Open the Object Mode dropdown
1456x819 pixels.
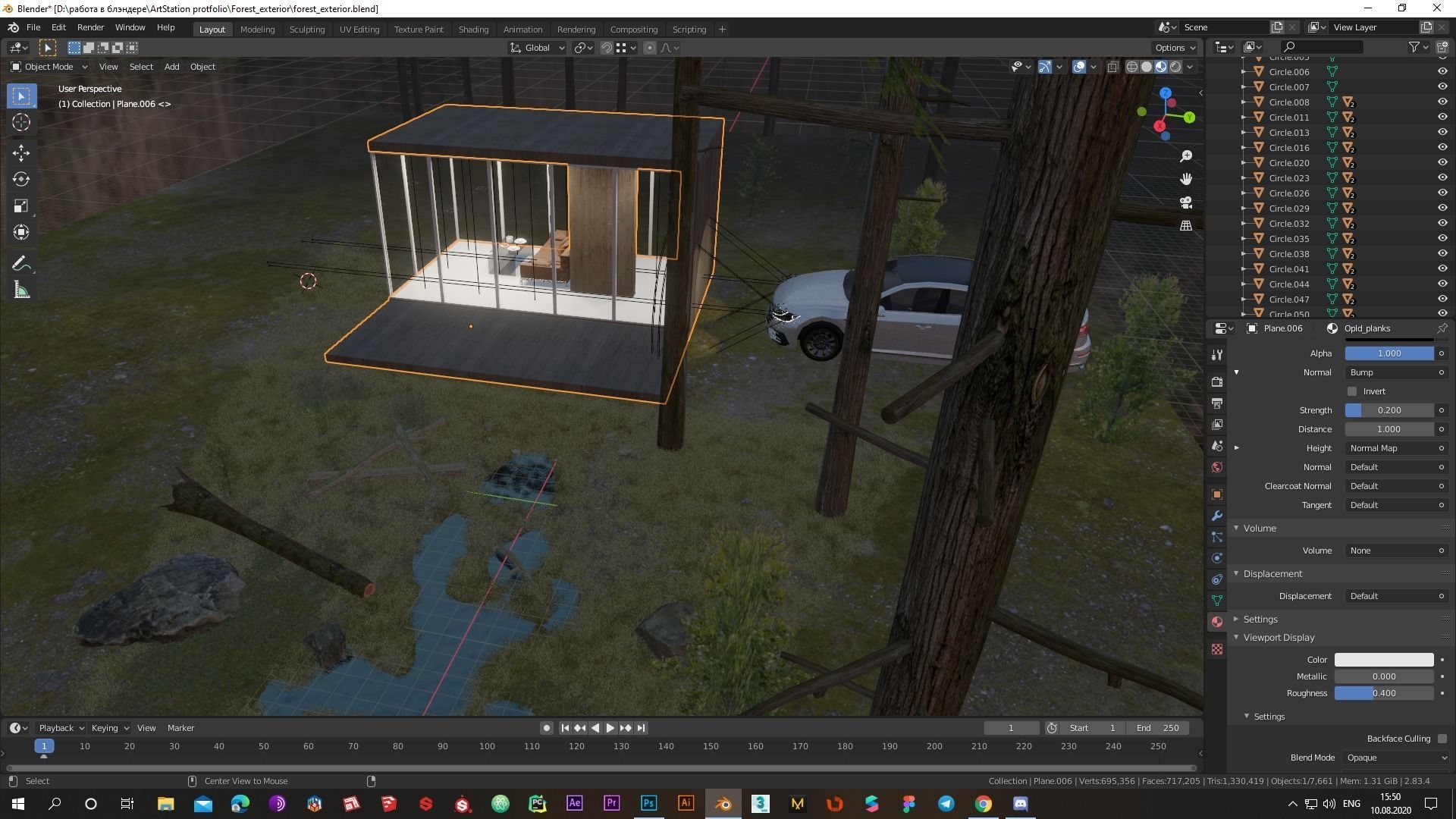(49, 67)
